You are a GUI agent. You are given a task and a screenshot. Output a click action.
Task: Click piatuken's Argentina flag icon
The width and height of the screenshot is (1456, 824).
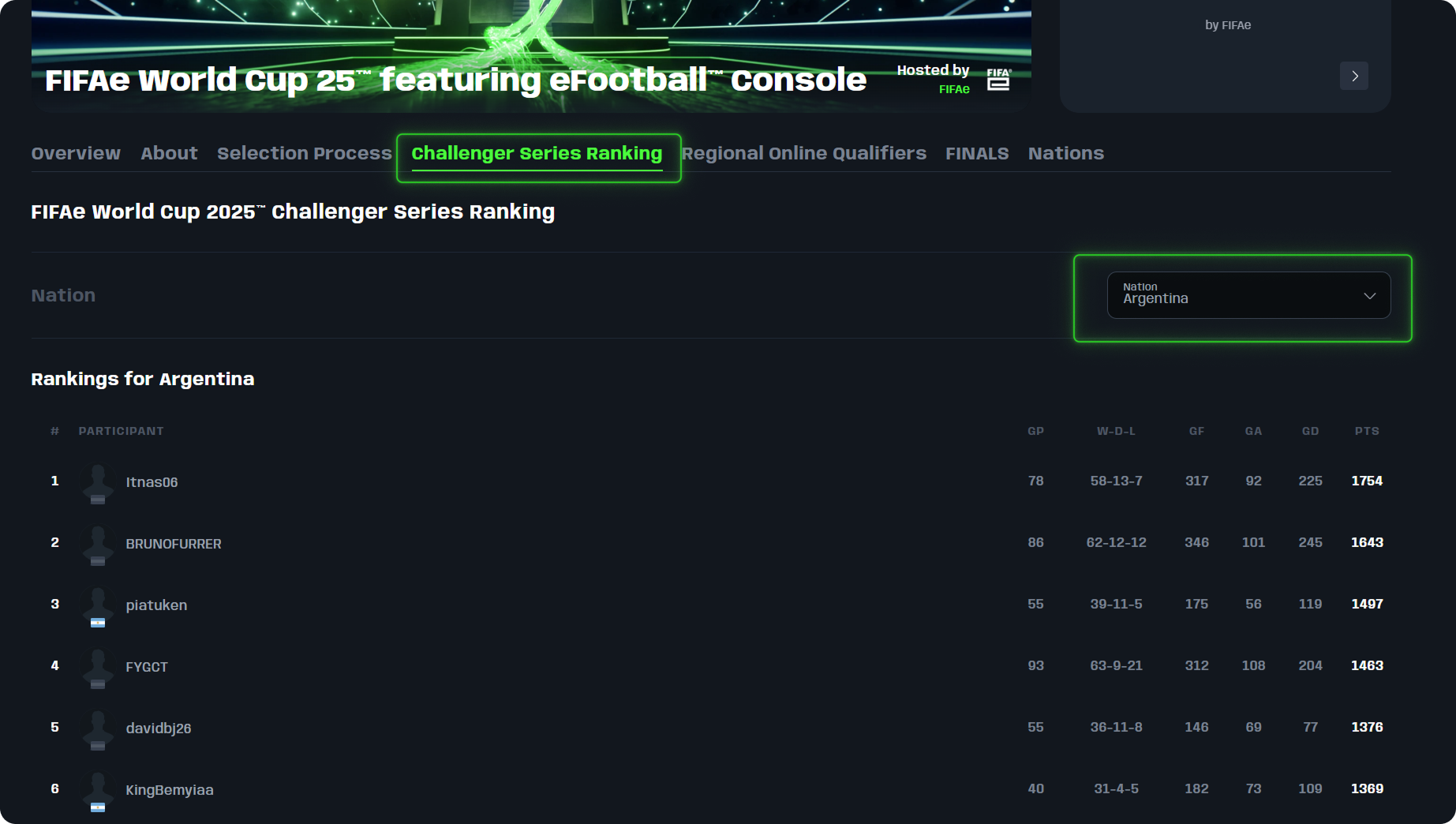point(97,623)
